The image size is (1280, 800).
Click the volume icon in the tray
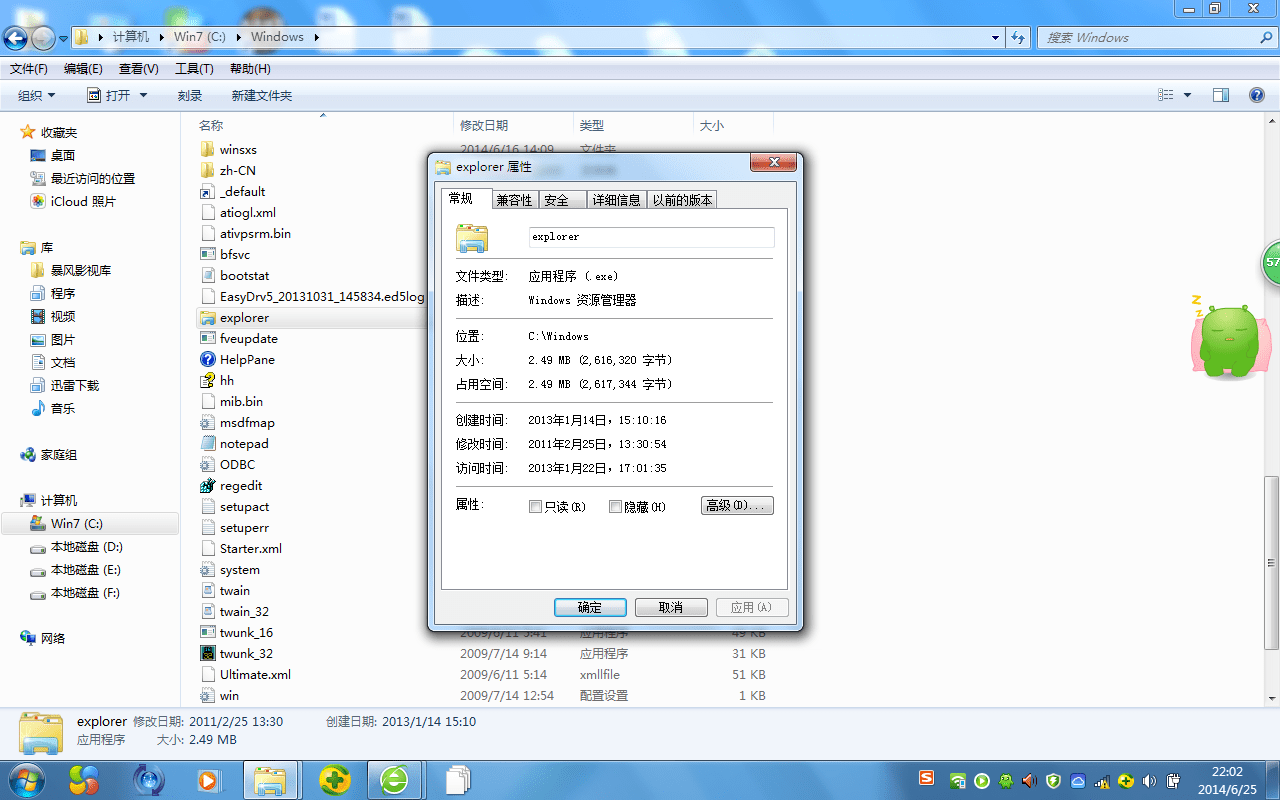pos(1148,781)
